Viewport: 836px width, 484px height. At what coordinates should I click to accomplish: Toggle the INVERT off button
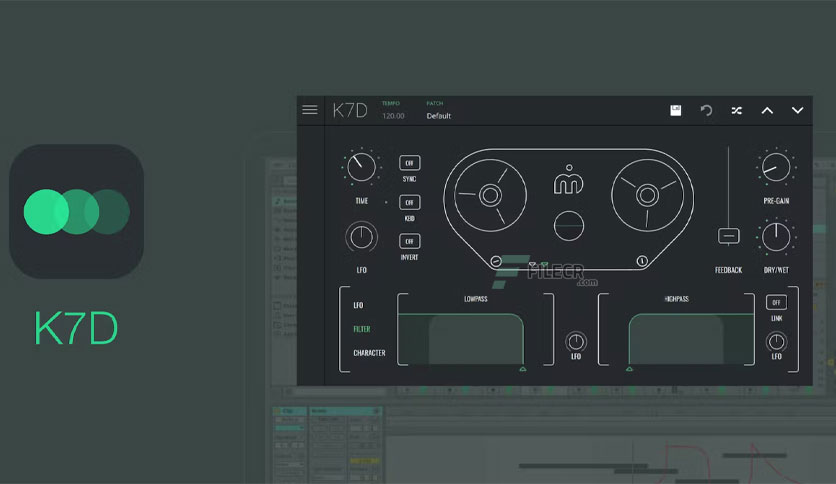pyautogui.click(x=409, y=241)
